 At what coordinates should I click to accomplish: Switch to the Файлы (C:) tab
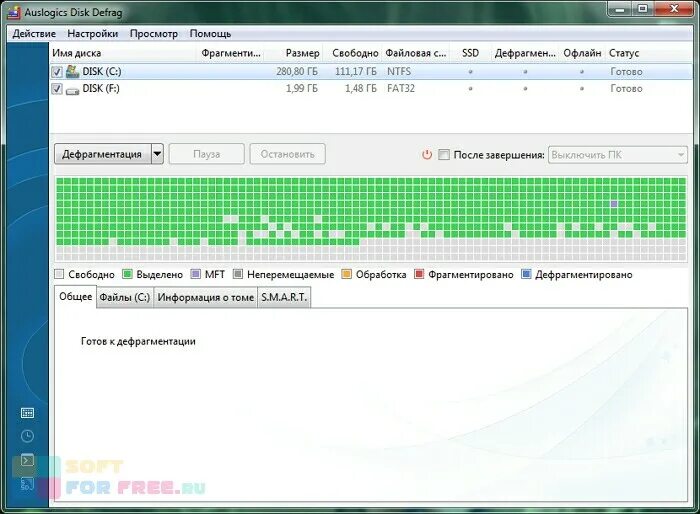coord(125,297)
